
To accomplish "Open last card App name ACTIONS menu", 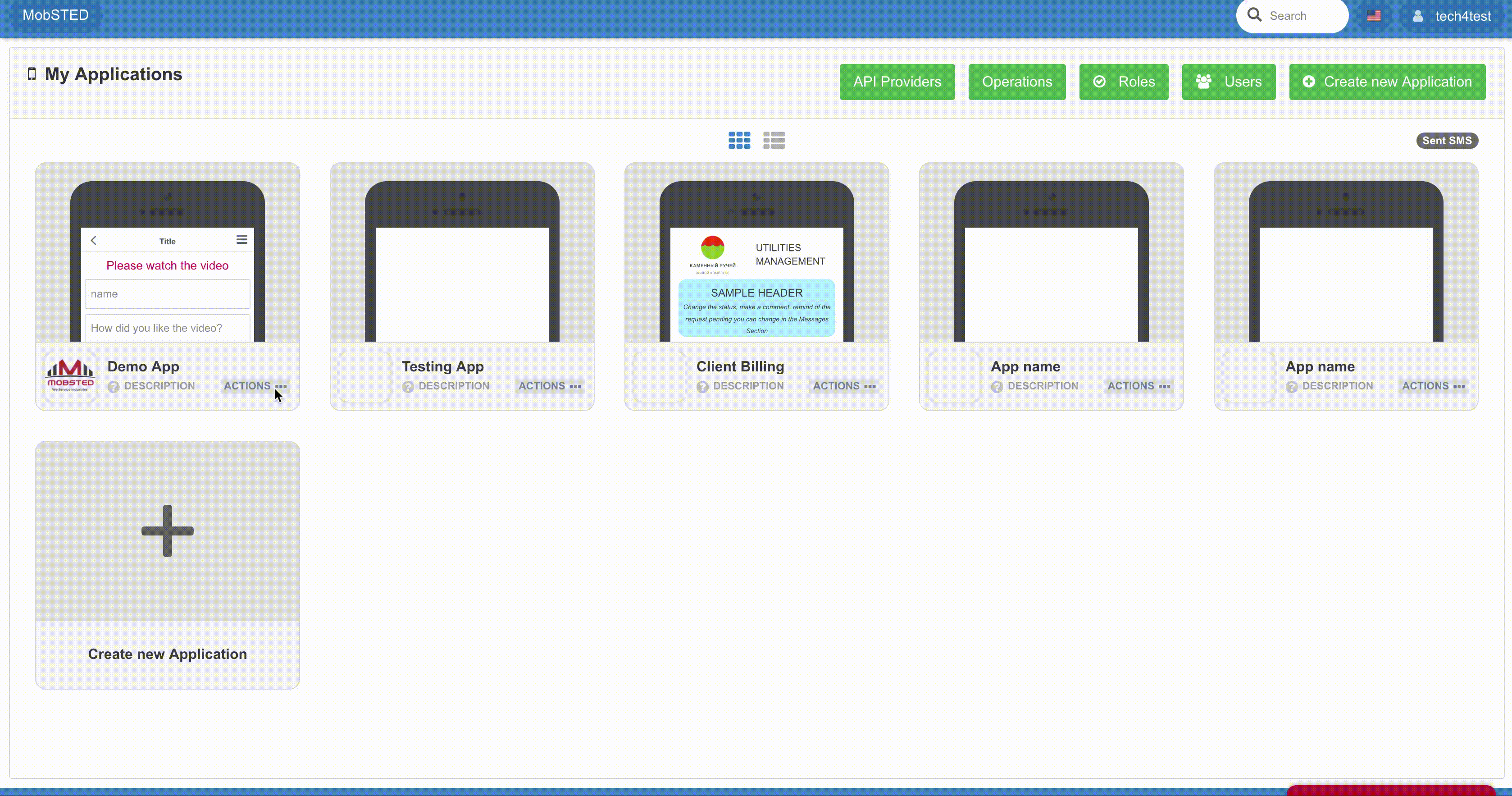I will pyautogui.click(x=1434, y=386).
